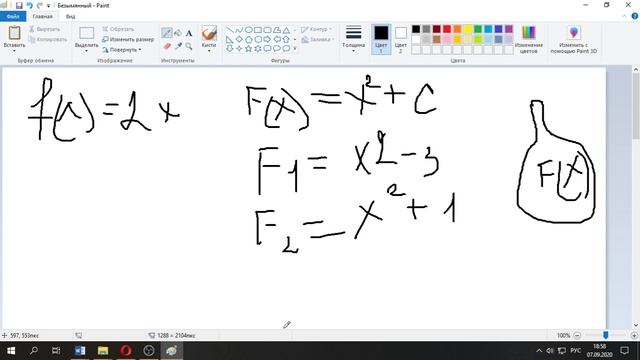The width and height of the screenshot is (640, 360).
Task: Pick the Down arrow shape
Action: [230, 48]
